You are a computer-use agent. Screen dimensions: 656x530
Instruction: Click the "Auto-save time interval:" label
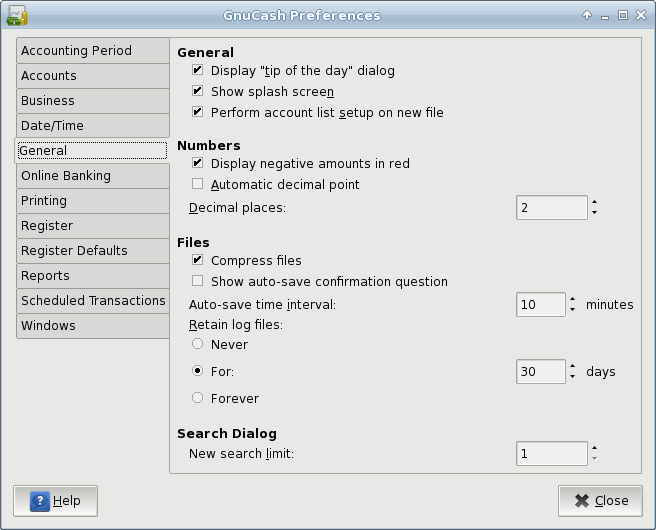pyautogui.click(x=262, y=305)
